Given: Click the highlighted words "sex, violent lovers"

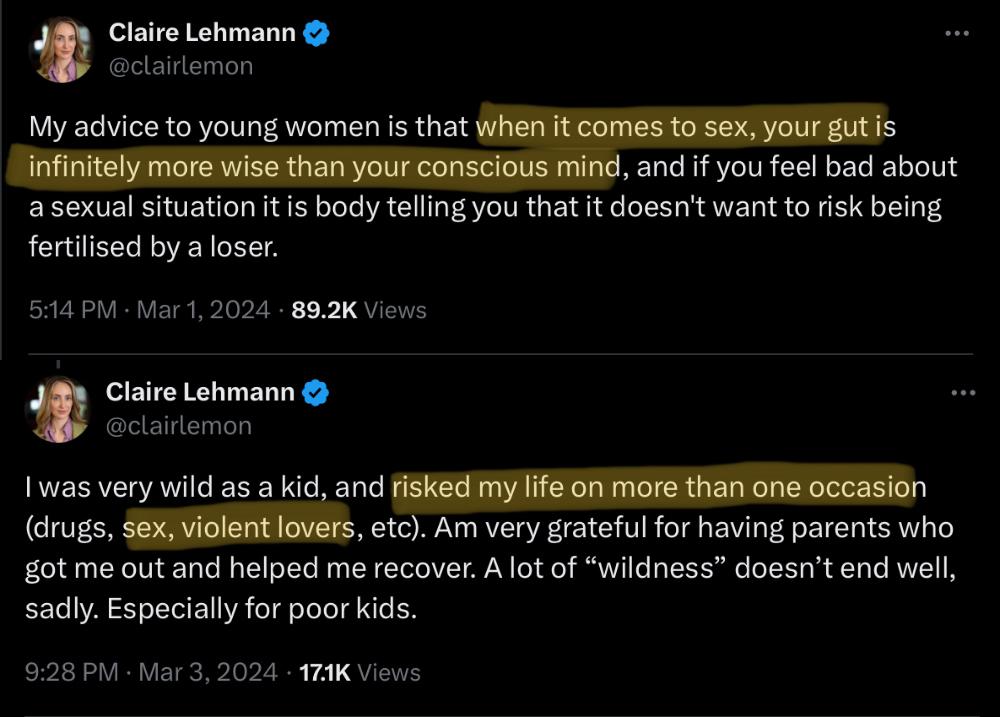Looking at the screenshot, I should tap(238, 527).
